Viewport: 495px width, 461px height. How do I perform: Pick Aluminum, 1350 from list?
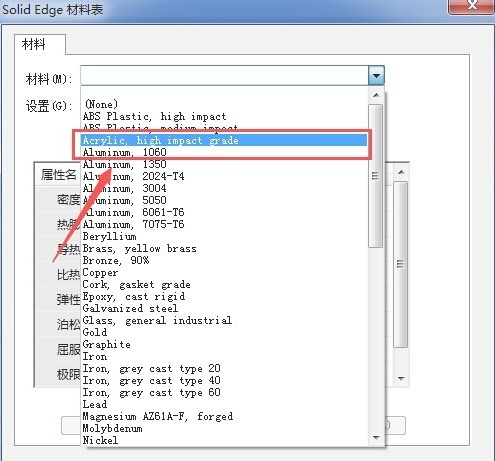click(225, 164)
